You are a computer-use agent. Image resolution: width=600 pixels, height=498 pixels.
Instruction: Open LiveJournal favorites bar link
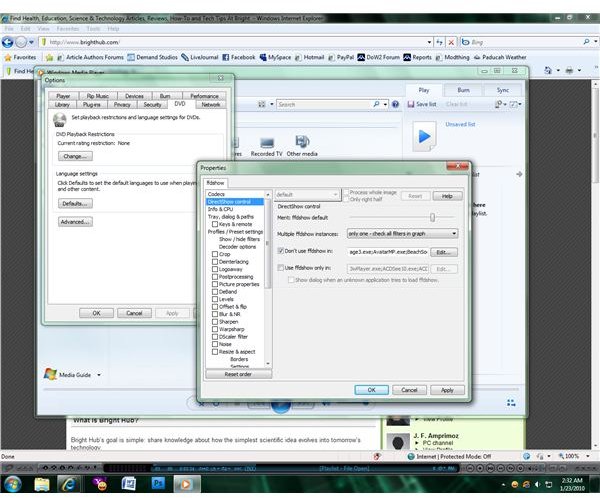click(x=200, y=57)
